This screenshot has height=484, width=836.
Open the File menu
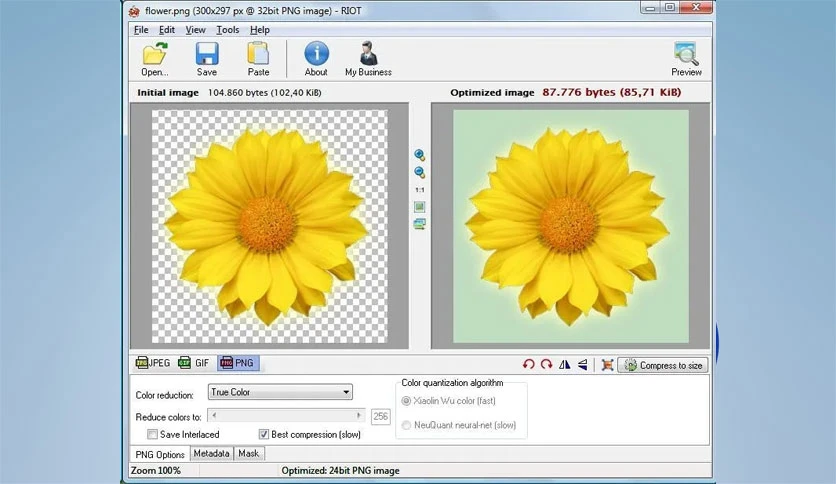pos(141,30)
